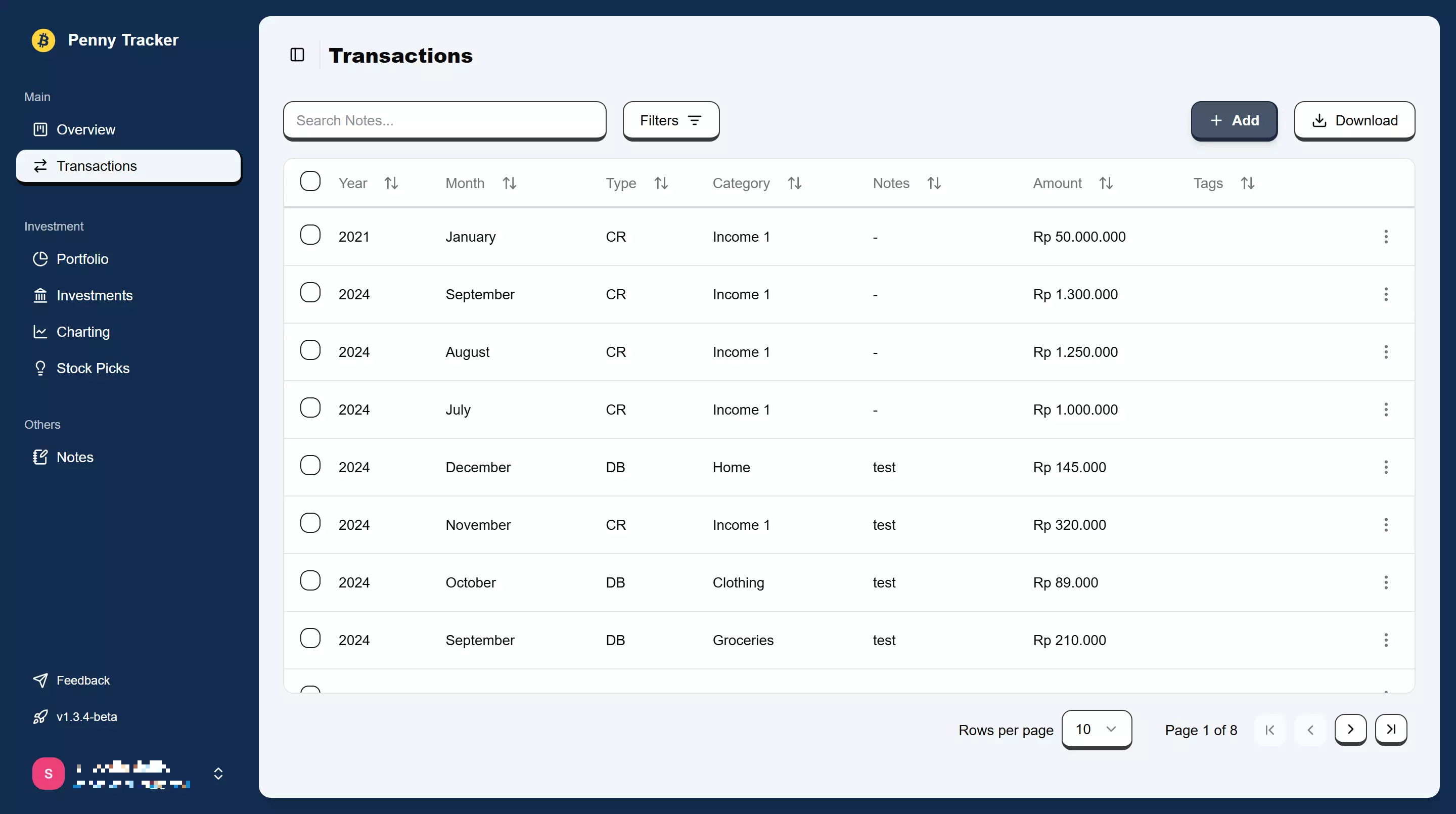
Task: Check the 2024 December Home row
Action: tap(310, 466)
